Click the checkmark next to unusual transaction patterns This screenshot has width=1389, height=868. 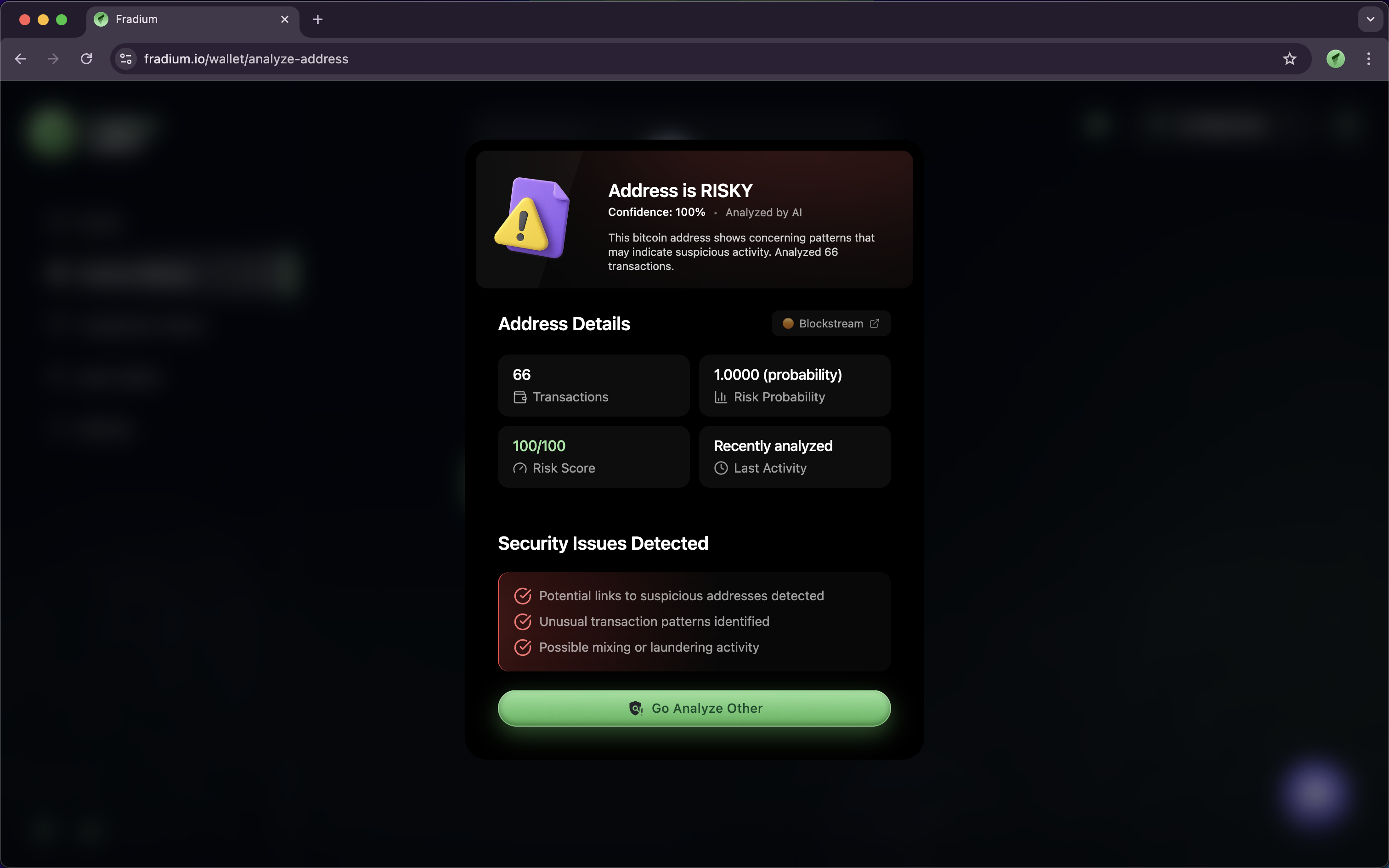[522, 622]
